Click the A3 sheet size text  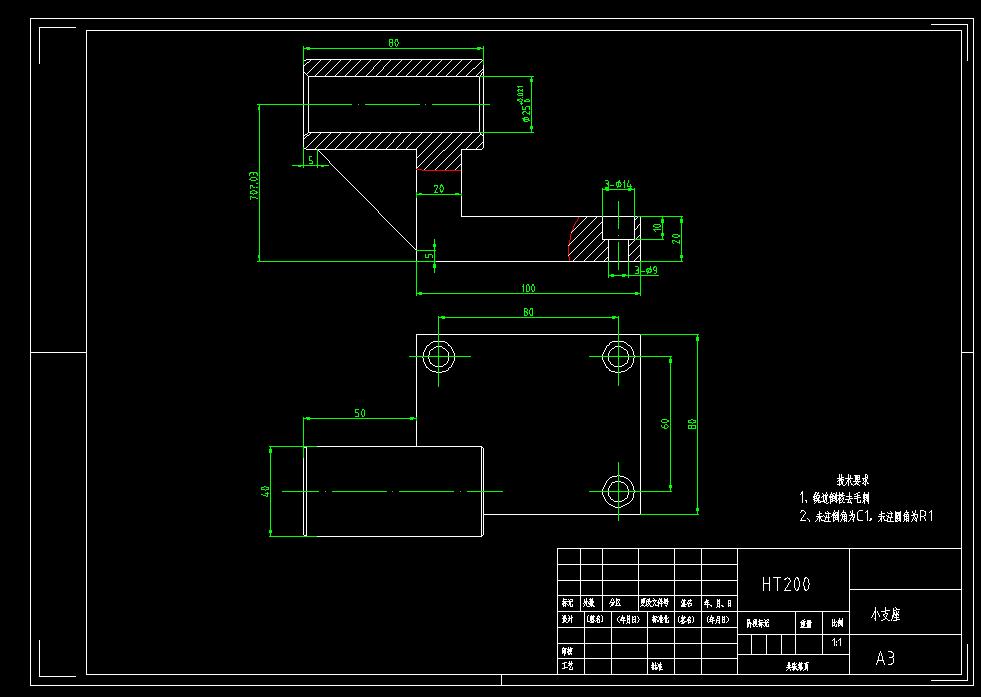click(x=885, y=658)
